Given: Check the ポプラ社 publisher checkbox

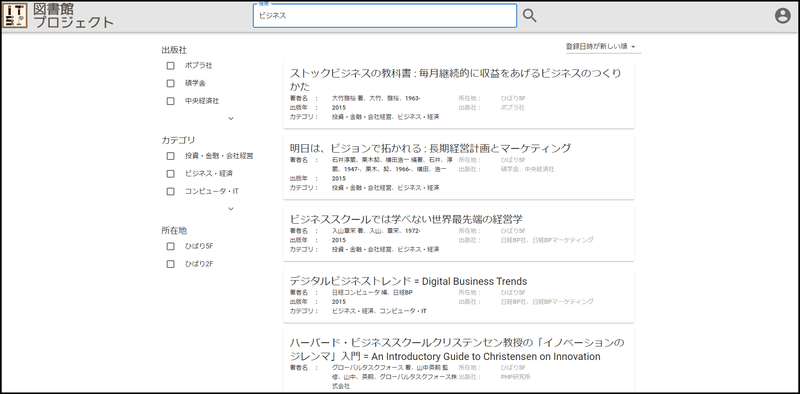Looking at the screenshot, I should (x=170, y=66).
